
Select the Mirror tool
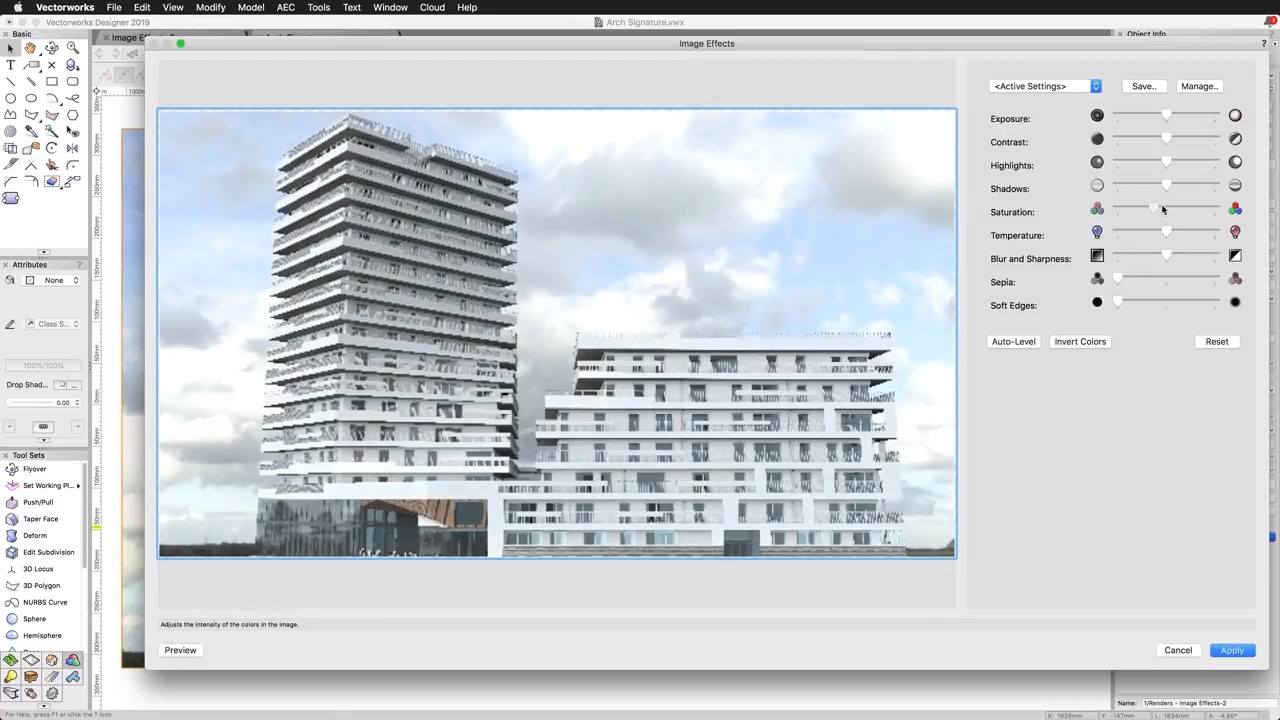(73, 148)
